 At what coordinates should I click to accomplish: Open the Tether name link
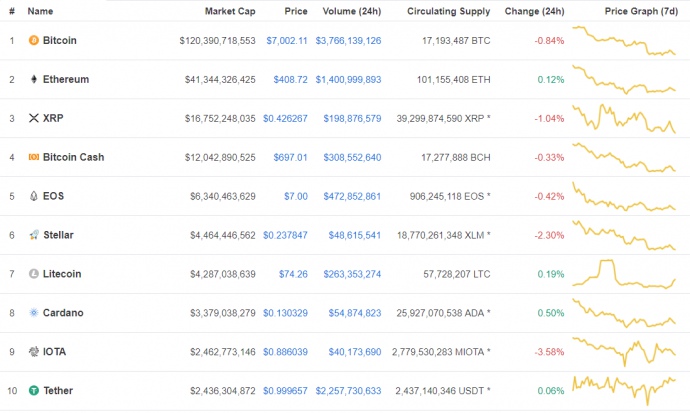[x=58, y=391]
